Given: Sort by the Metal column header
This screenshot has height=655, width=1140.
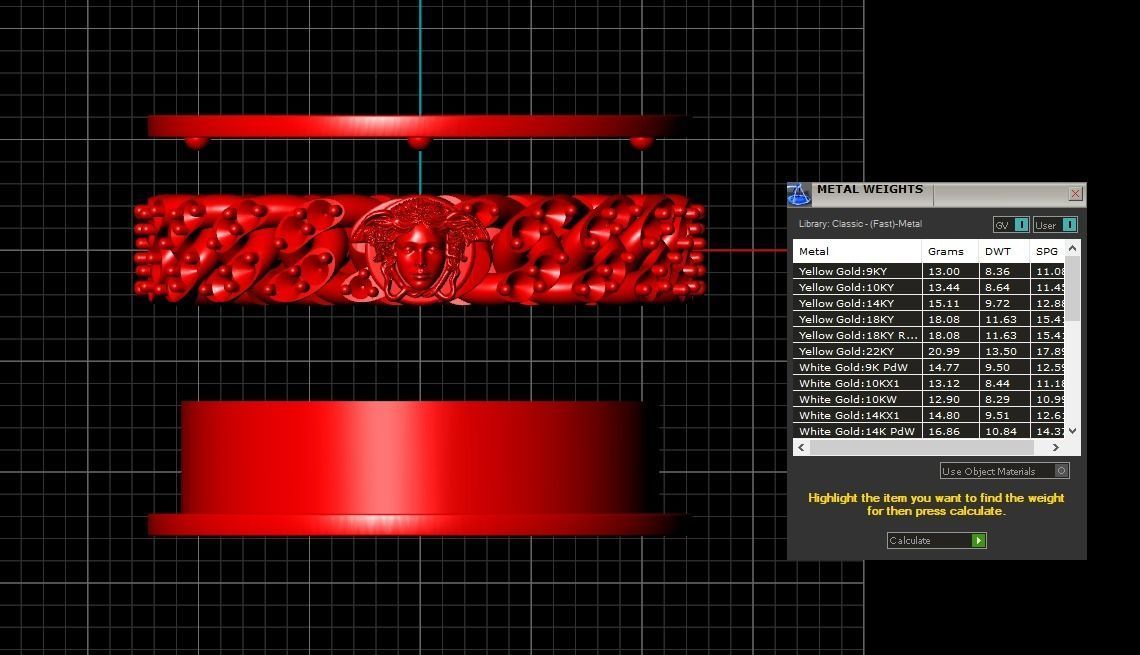Looking at the screenshot, I should pyautogui.click(x=856, y=252).
